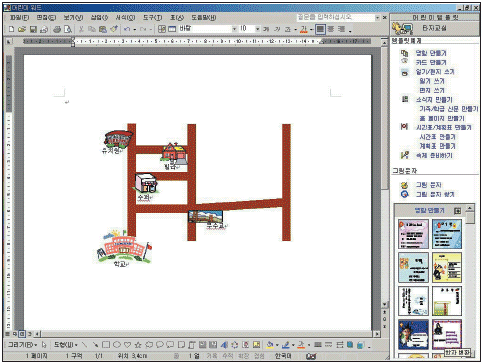Insert WordArt using the slanted A icon
The width and height of the screenshot is (482, 364).
coord(224,345)
